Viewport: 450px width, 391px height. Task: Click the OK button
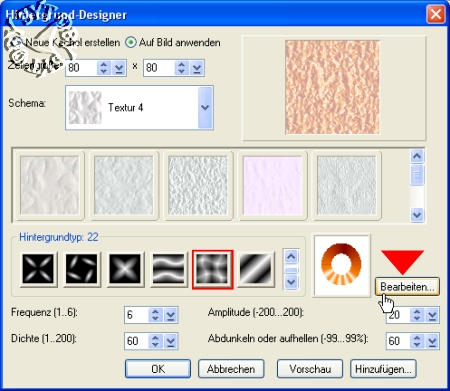(x=158, y=369)
